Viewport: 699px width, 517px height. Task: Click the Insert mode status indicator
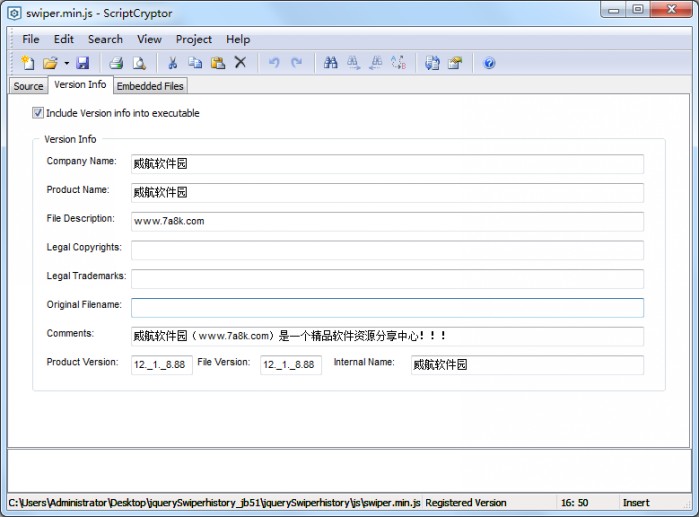(x=636, y=503)
